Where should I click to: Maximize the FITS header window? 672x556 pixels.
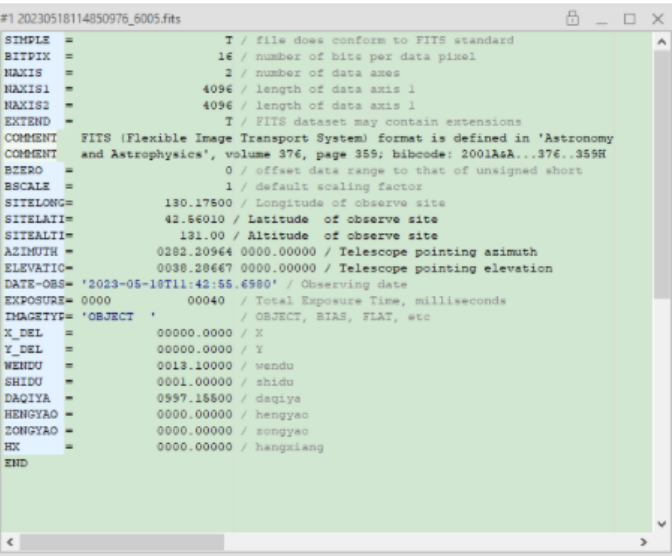pyautogui.click(x=630, y=18)
